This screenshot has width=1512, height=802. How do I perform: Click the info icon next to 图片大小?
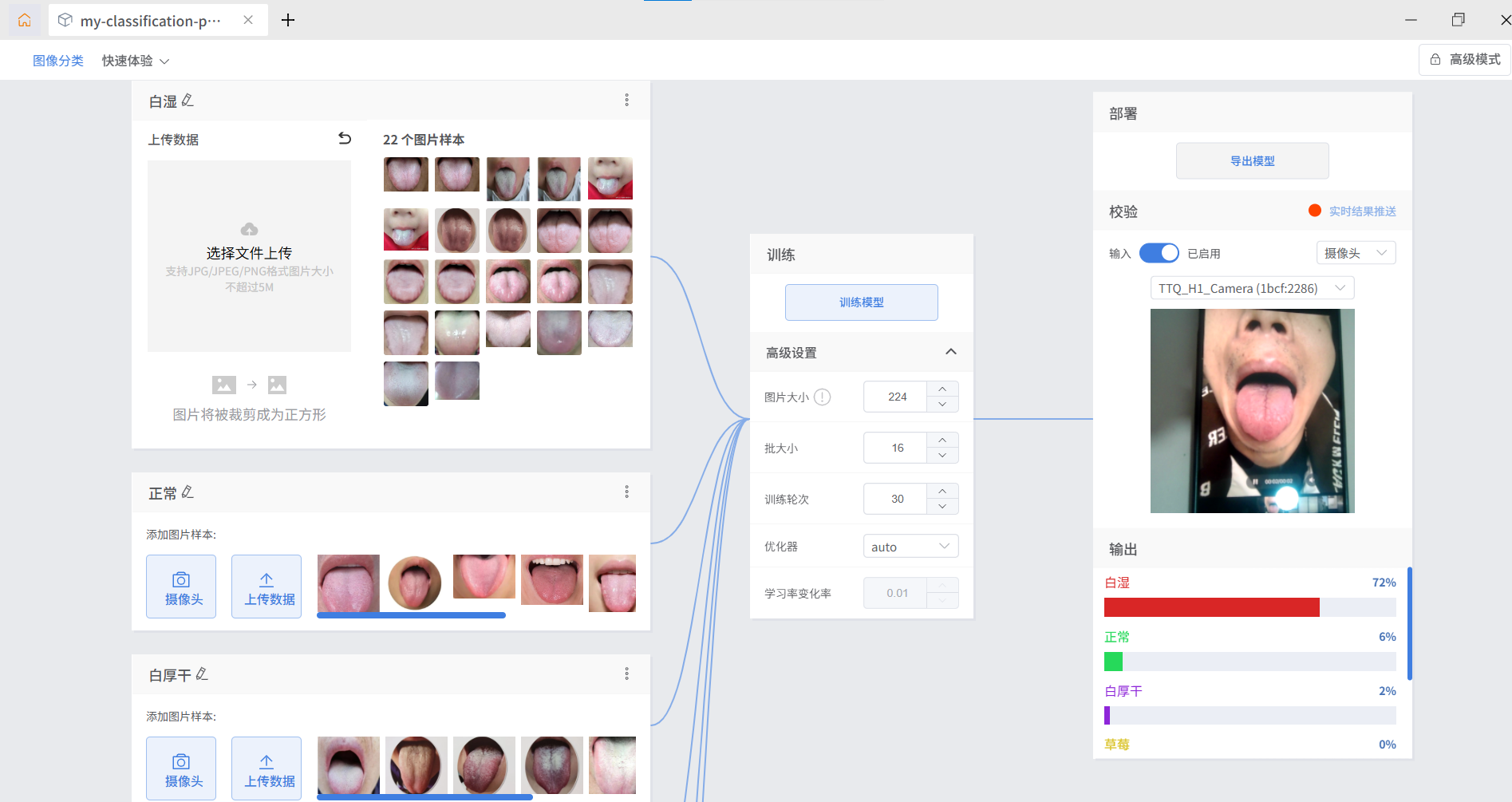pos(822,397)
